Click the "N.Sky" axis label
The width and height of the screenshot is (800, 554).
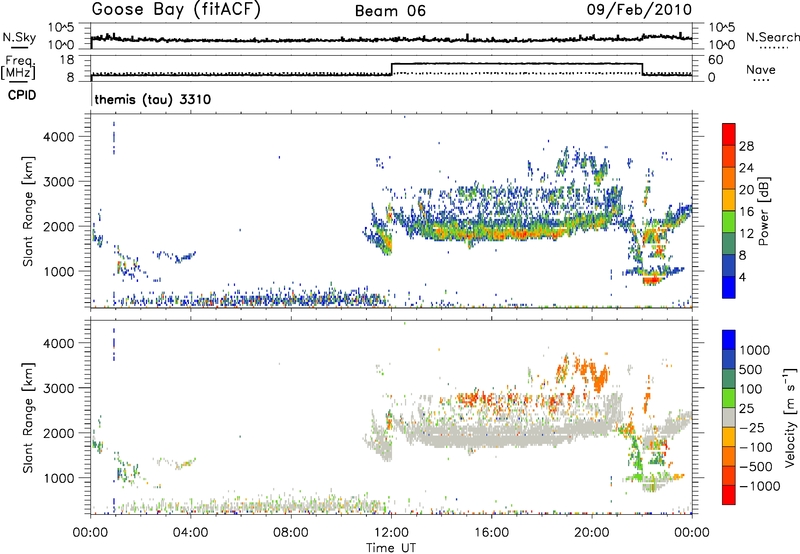(19, 37)
